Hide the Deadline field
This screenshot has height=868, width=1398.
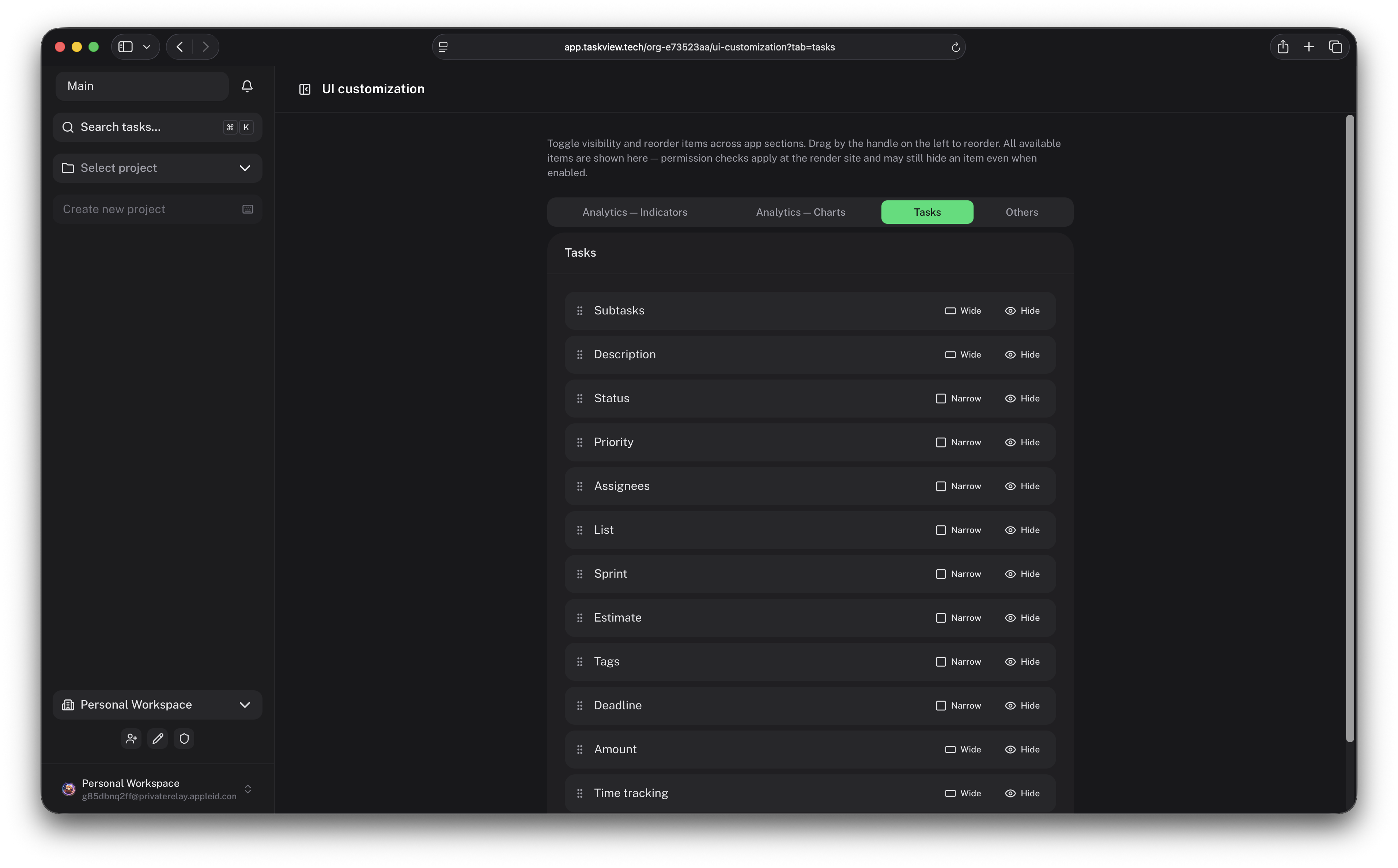1022,706
